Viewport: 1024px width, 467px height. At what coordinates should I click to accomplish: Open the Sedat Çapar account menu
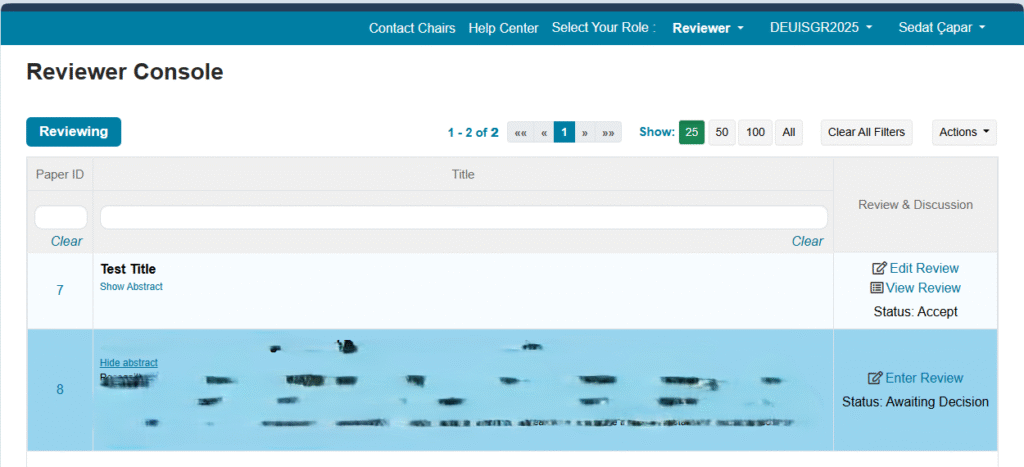click(942, 28)
